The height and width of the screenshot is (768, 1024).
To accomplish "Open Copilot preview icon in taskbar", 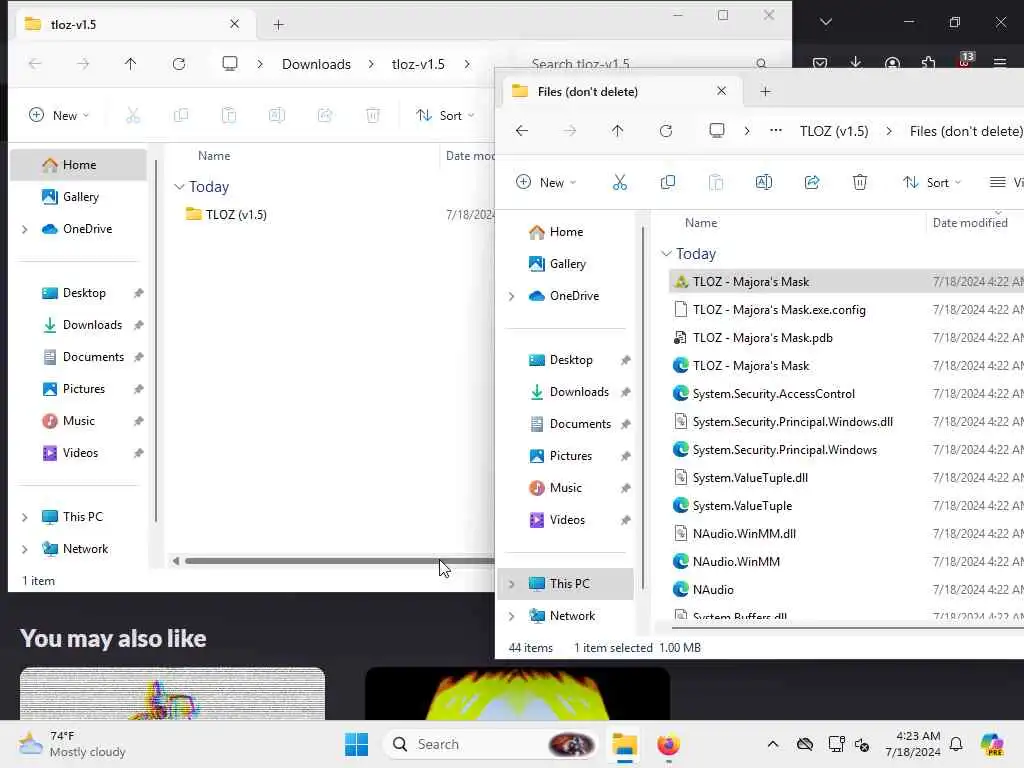I will [992, 744].
